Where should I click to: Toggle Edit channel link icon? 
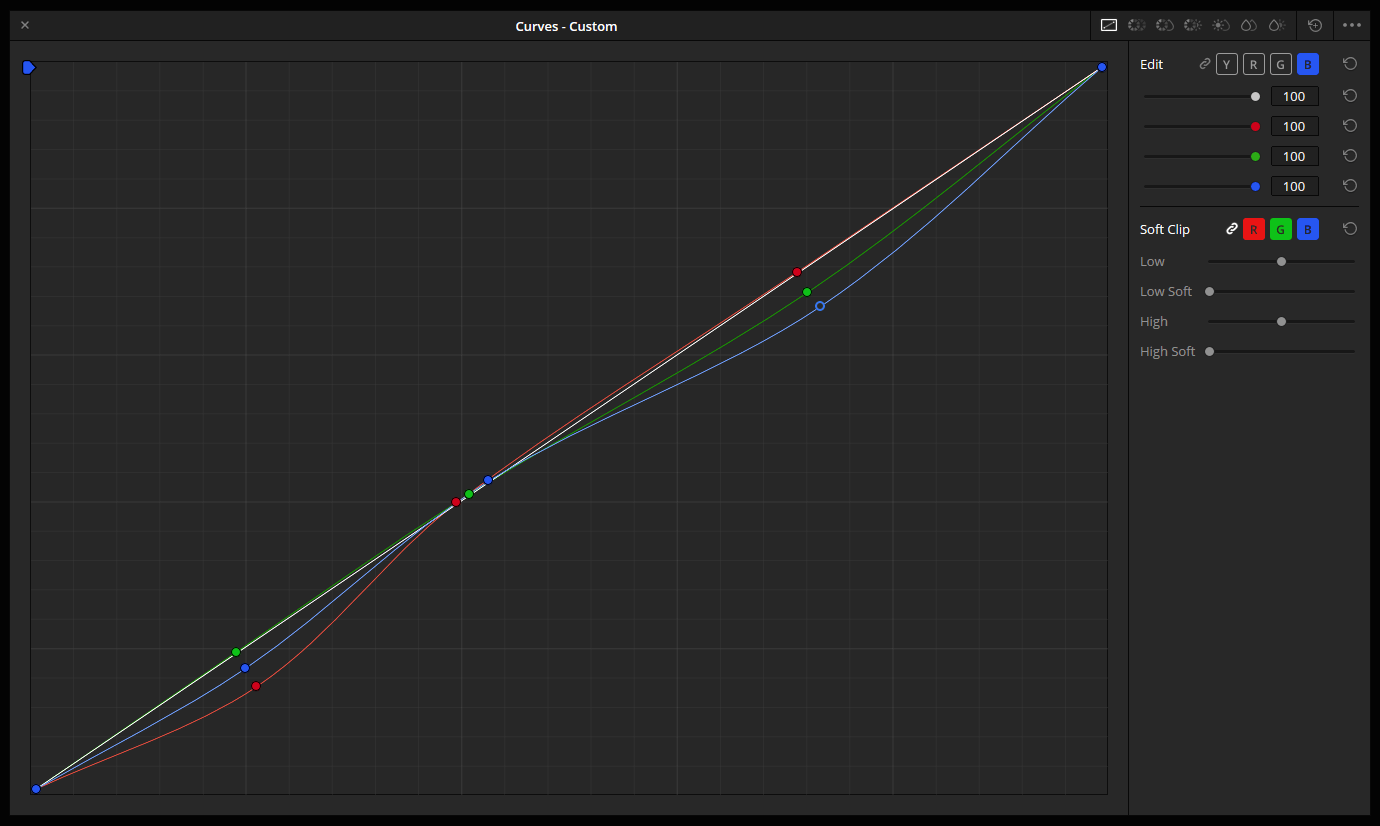[x=1205, y=64]
